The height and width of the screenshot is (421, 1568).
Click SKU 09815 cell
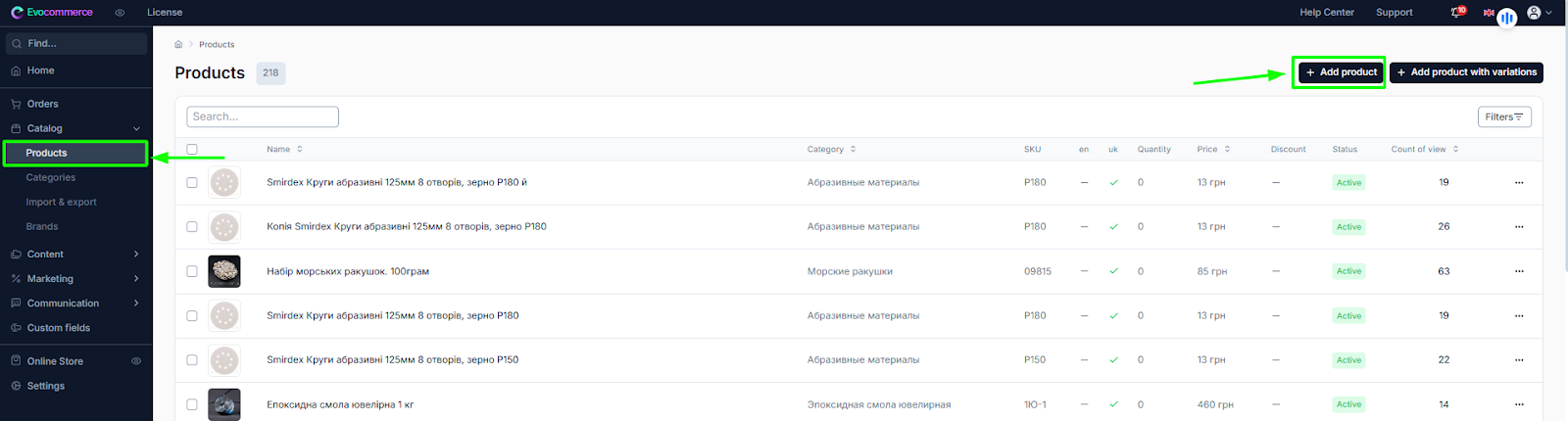pyautogui.click(x=1038, y=271)
